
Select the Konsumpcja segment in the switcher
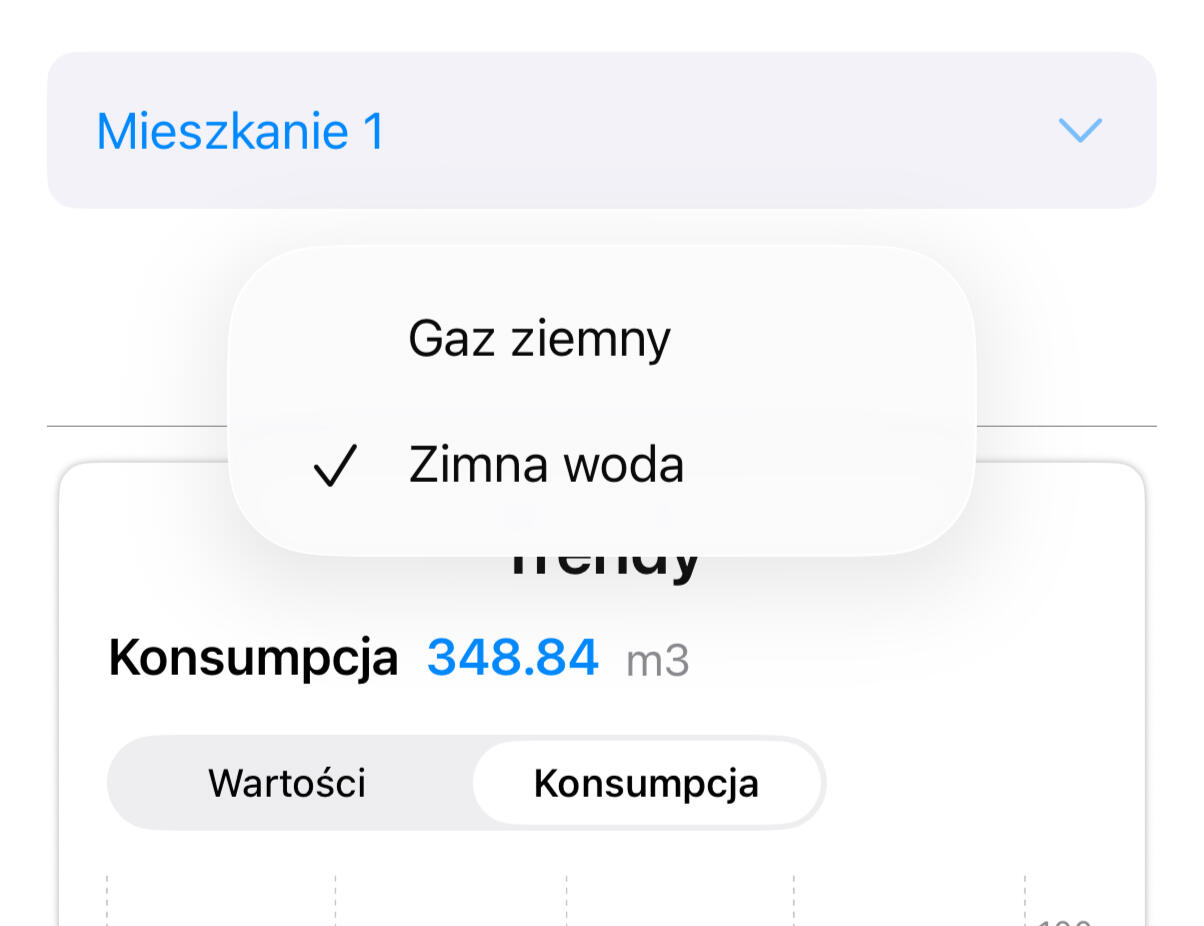[646, 783]
